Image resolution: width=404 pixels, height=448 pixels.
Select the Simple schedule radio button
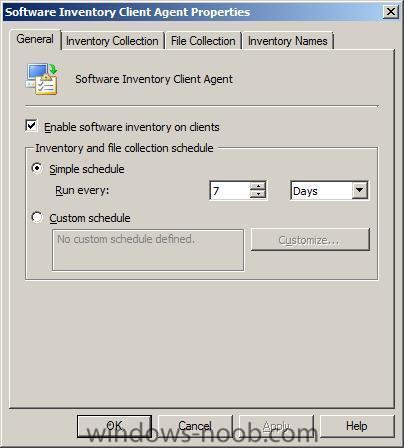click(37, 168)
